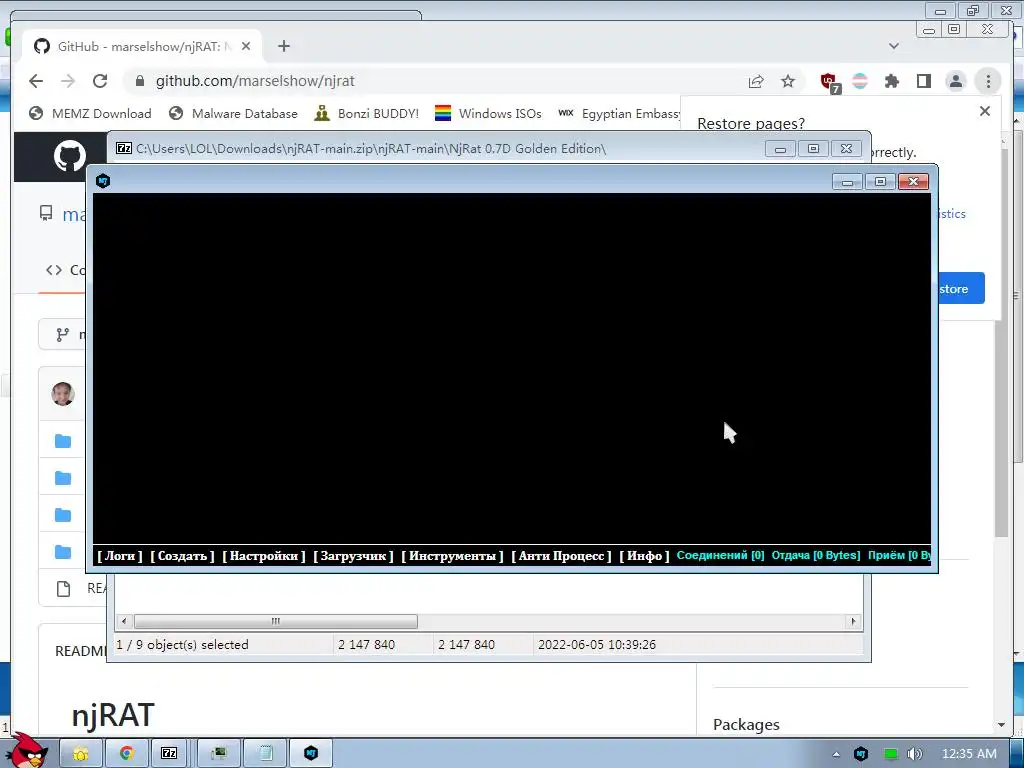Click the 7-Zip scrollbar left arrow
1024x768 pixels.
(124, 621)
